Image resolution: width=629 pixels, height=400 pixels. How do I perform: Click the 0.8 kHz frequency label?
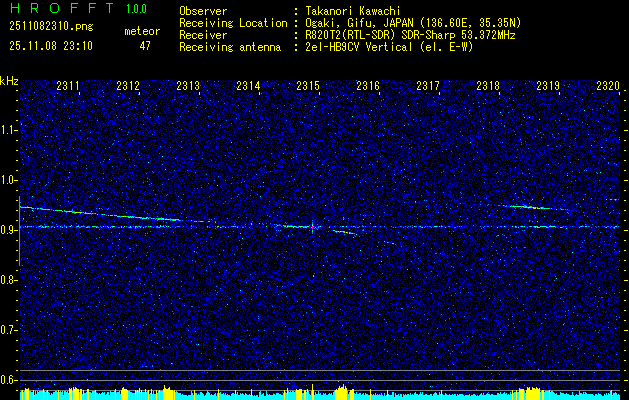point(8,280)
